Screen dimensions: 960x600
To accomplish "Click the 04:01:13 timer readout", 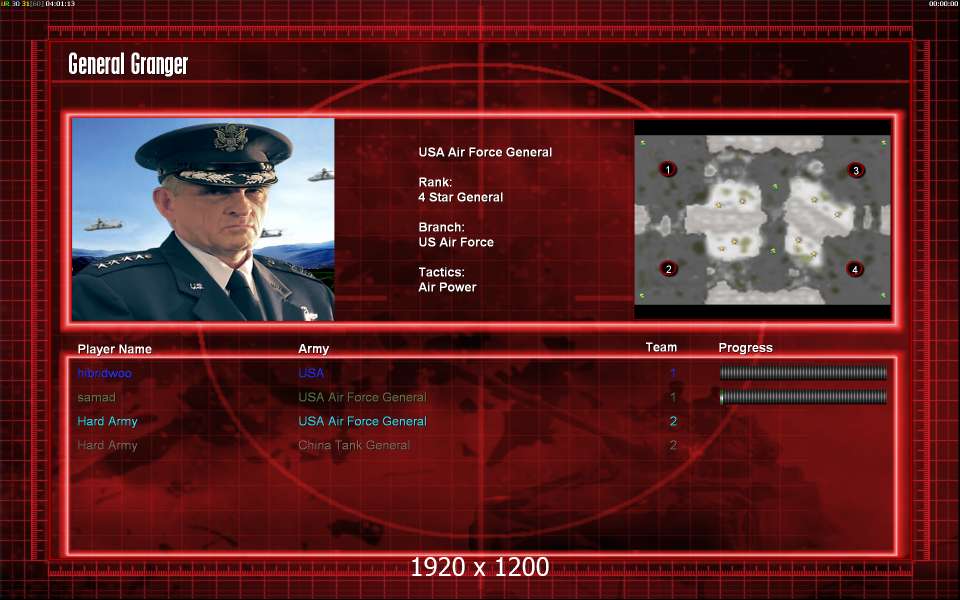I will point(60,4).
